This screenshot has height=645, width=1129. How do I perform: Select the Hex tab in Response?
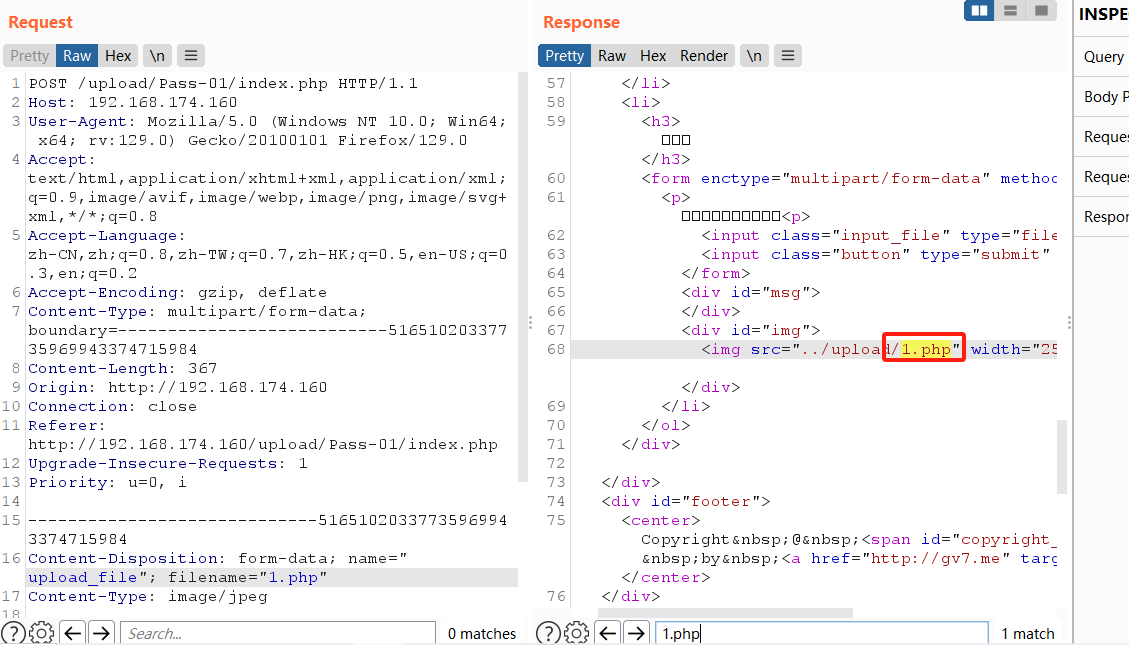tap(653, 55)
